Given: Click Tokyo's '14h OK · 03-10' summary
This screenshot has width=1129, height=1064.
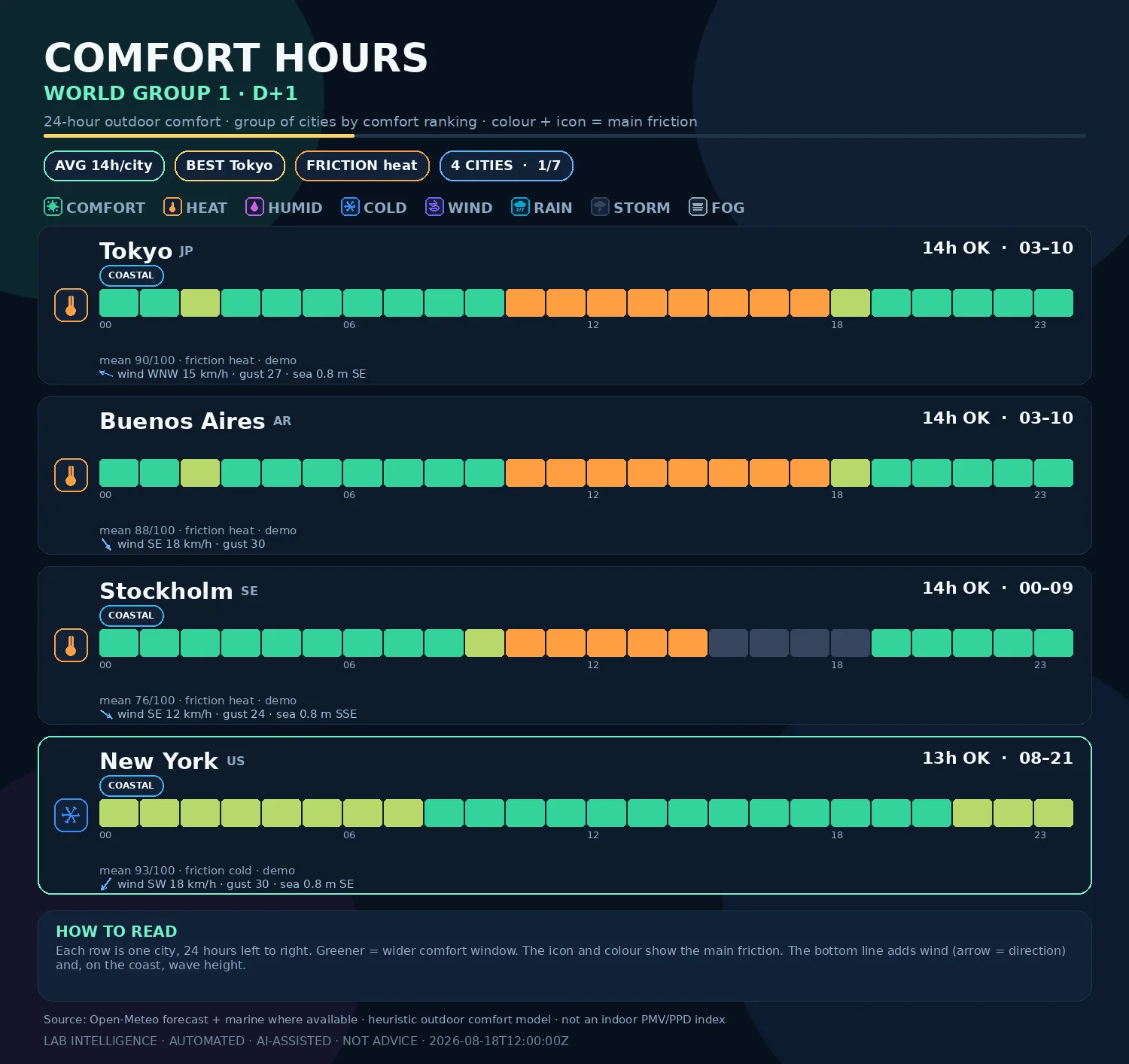Looking at the screenshot, I should [x=998, y=248].
